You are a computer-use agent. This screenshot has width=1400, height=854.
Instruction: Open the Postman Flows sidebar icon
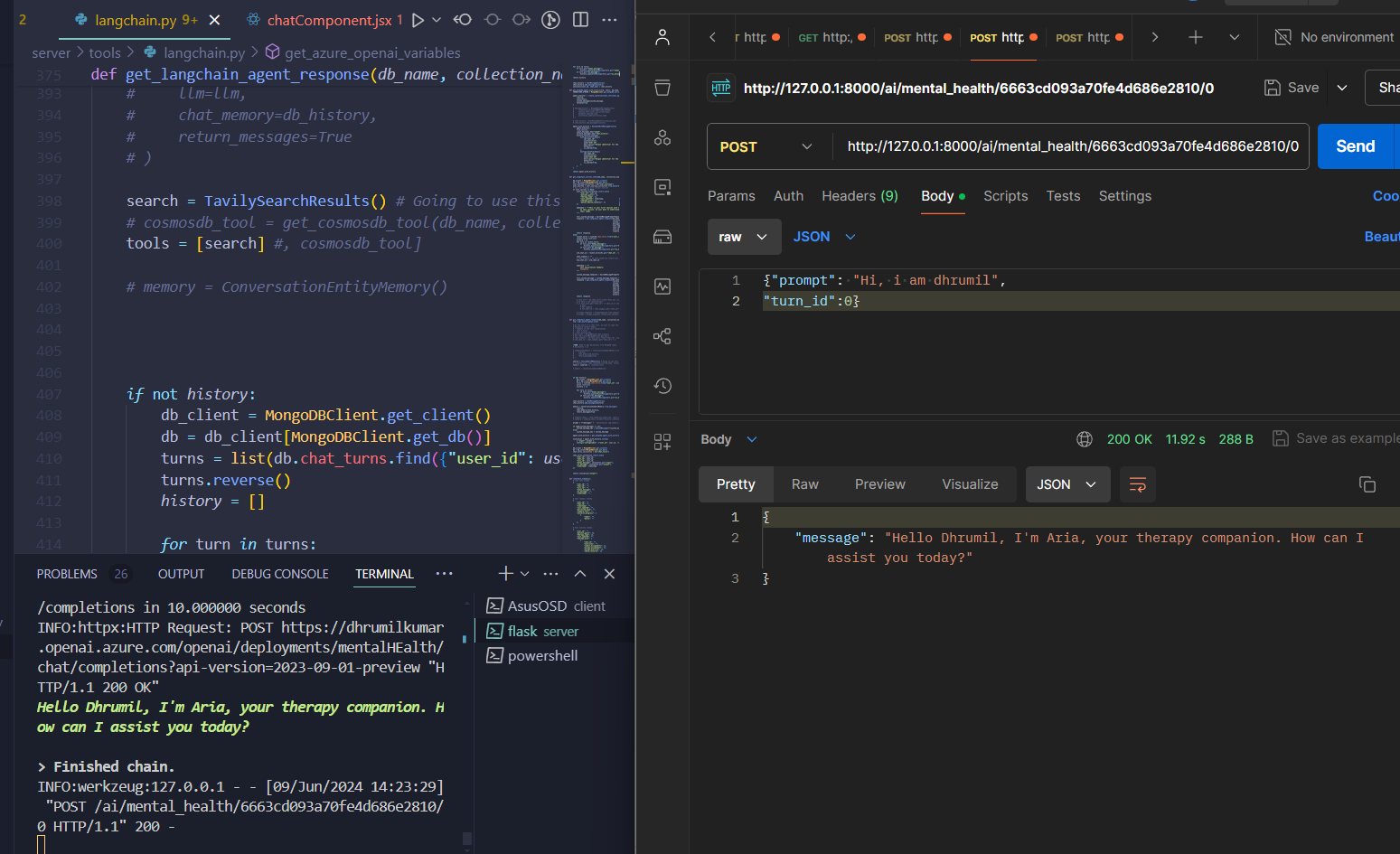point(662,336)
